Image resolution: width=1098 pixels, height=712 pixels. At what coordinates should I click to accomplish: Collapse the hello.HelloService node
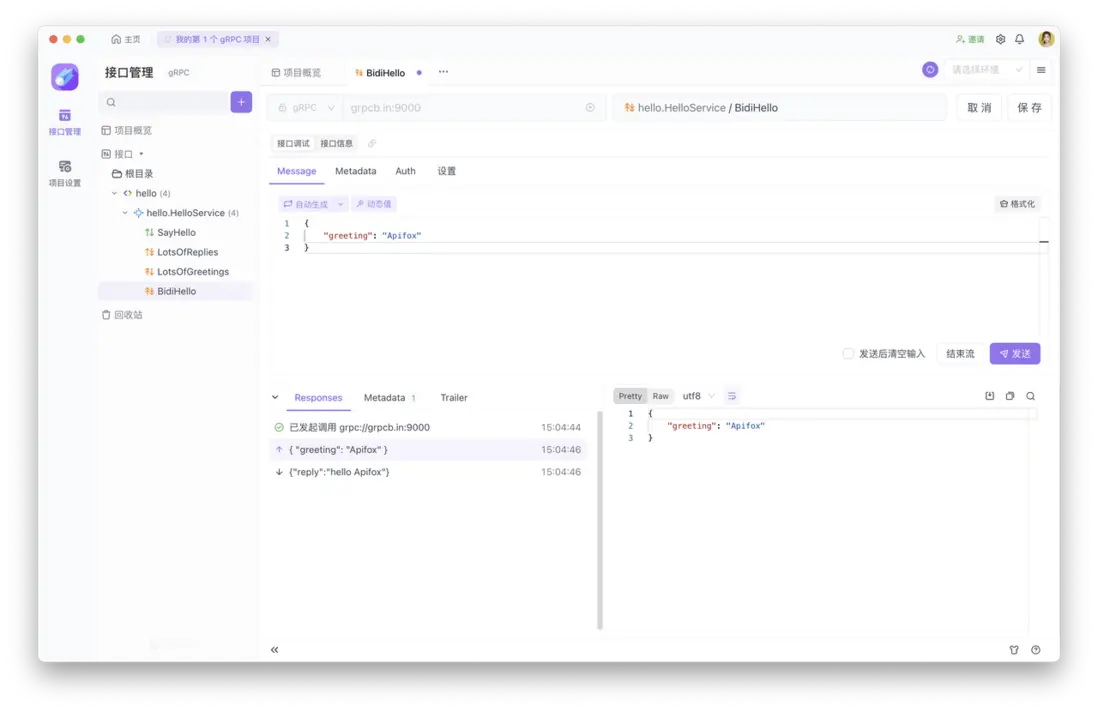click(125, 213)
